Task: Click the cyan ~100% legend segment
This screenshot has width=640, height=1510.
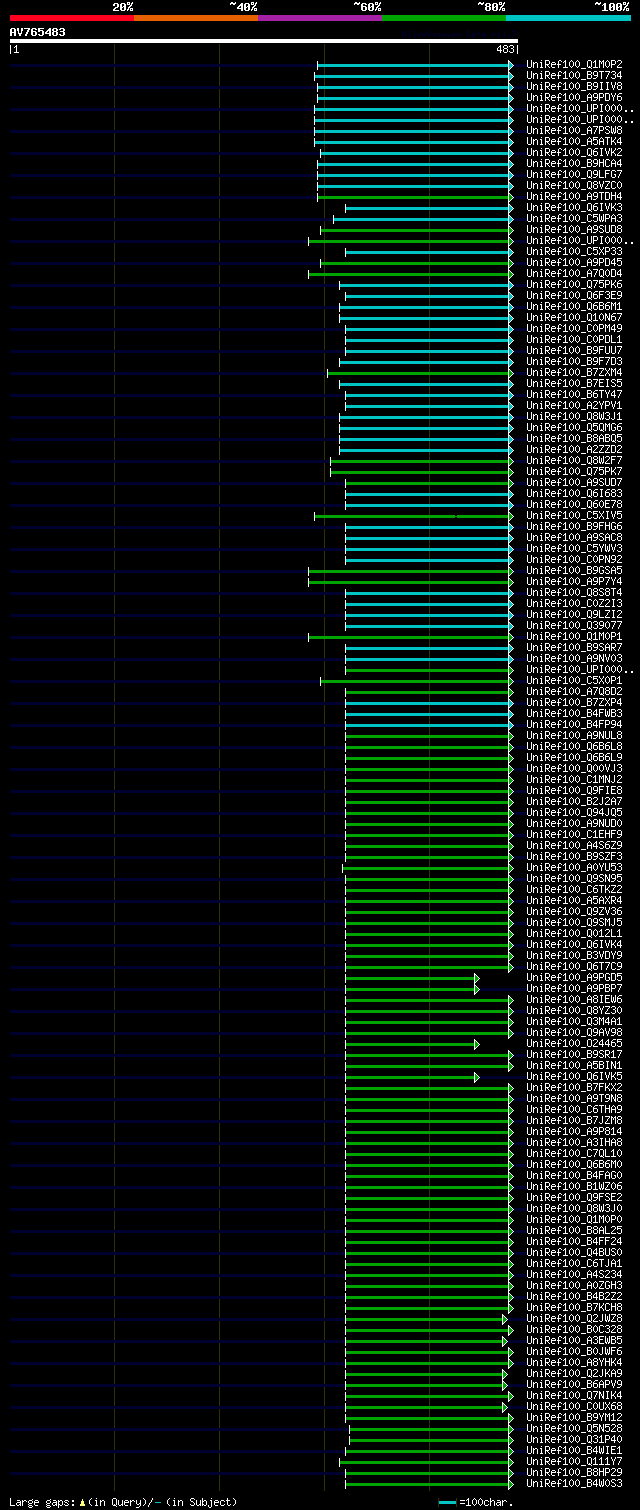Action: pyautogui.click(x=568, y=18)
